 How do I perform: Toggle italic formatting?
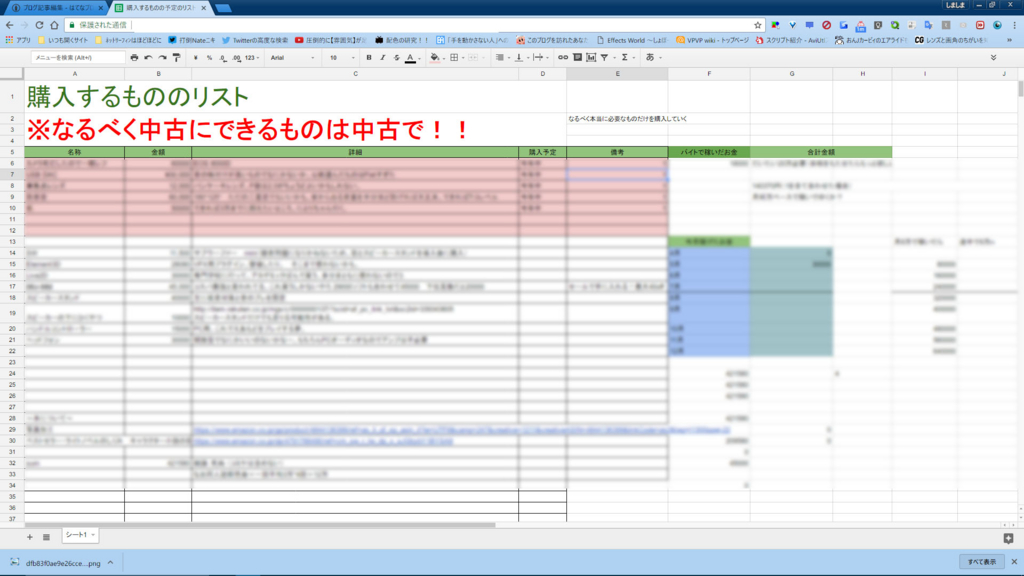coord(381,59)
